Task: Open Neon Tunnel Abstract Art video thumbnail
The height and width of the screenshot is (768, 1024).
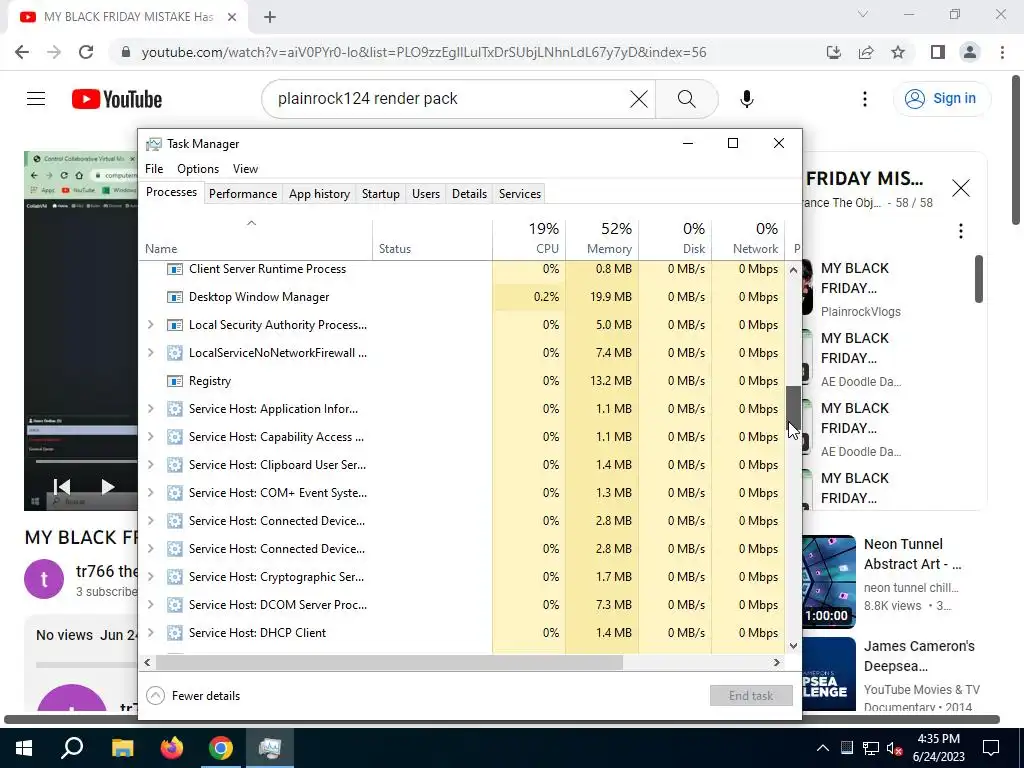Action: point(828,582)
